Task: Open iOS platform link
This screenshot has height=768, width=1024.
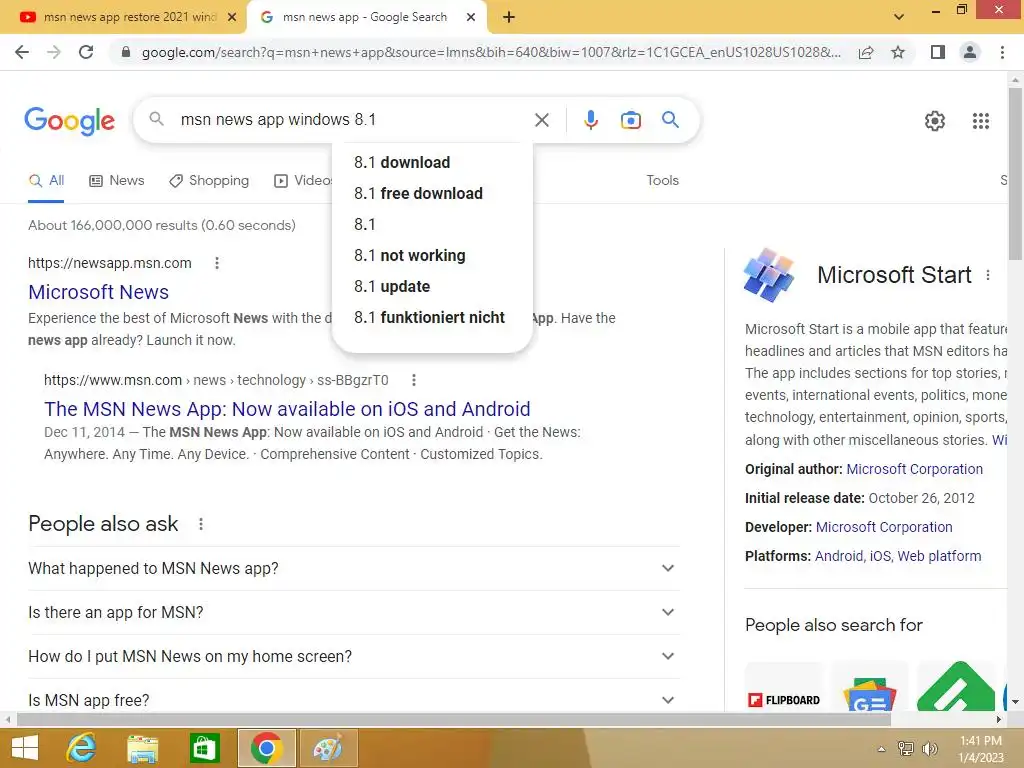Action: [x=880, y=556]
